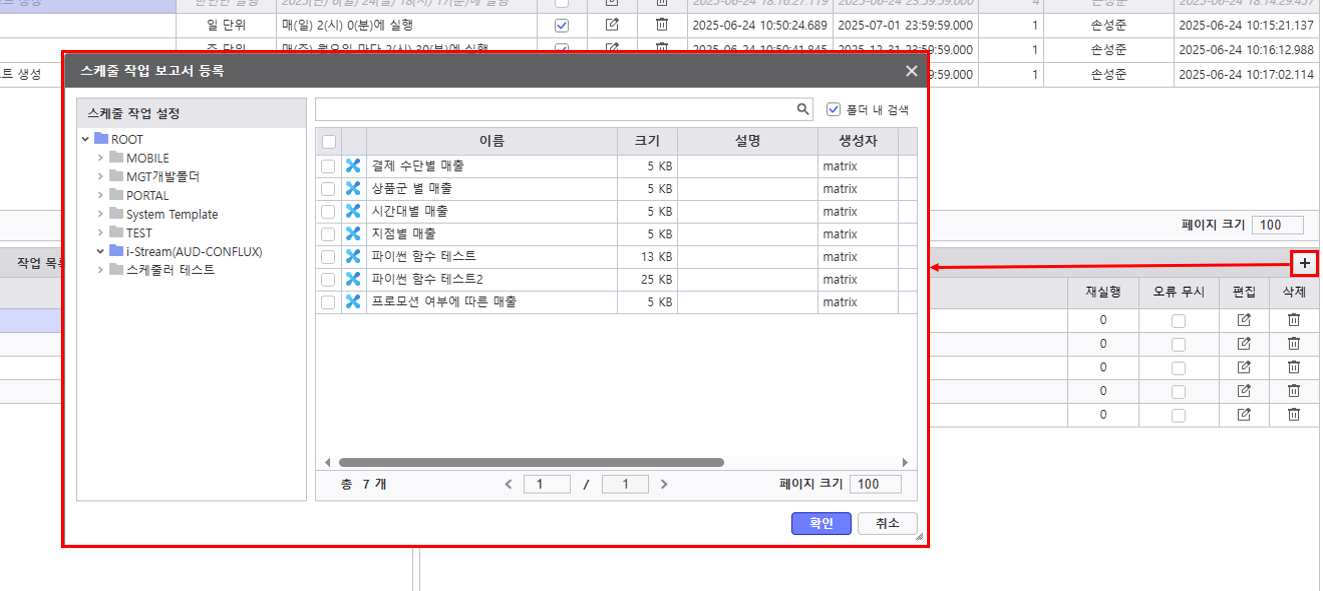
Task: Click edit icon in 일 단위 schedule row
Action: [612, 25]
